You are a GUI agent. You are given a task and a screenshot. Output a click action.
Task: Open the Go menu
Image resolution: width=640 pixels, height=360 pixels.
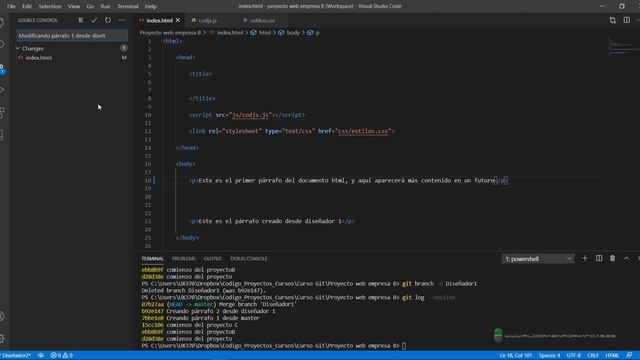90,6
